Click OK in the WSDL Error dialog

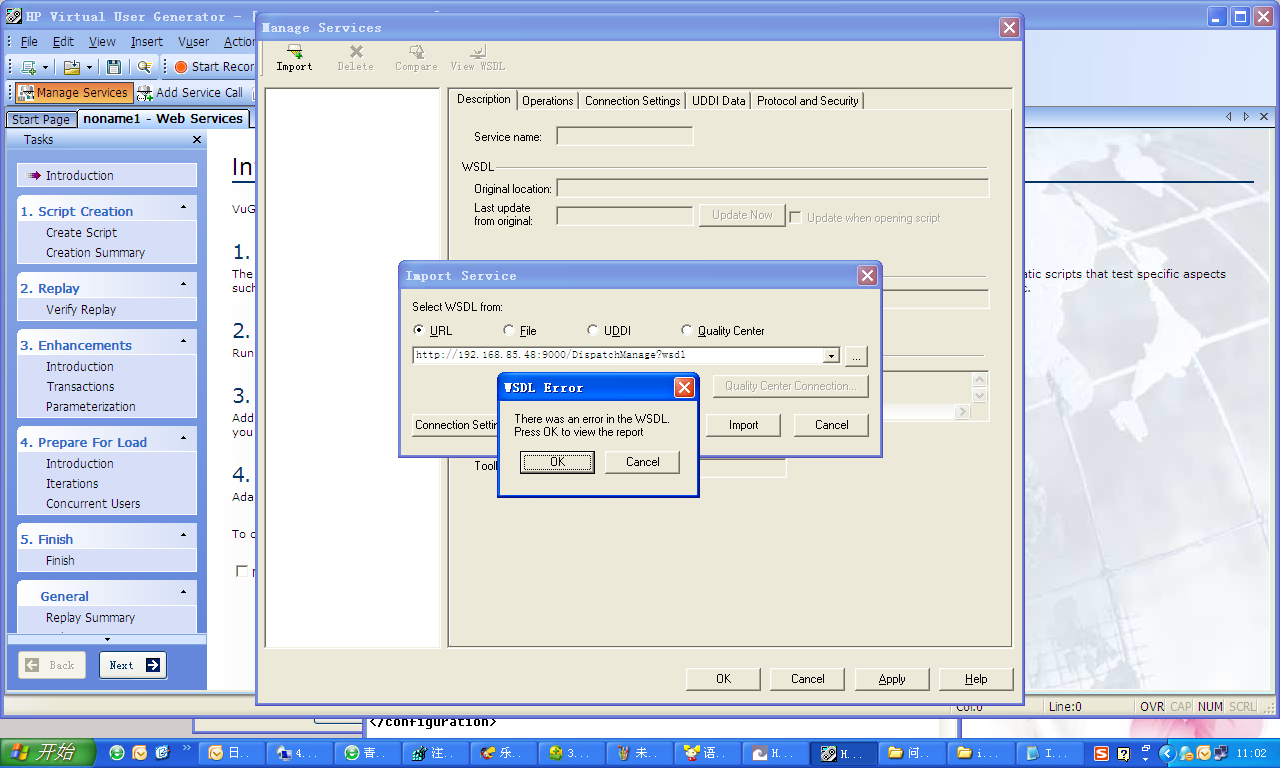(x=557, y=462)
